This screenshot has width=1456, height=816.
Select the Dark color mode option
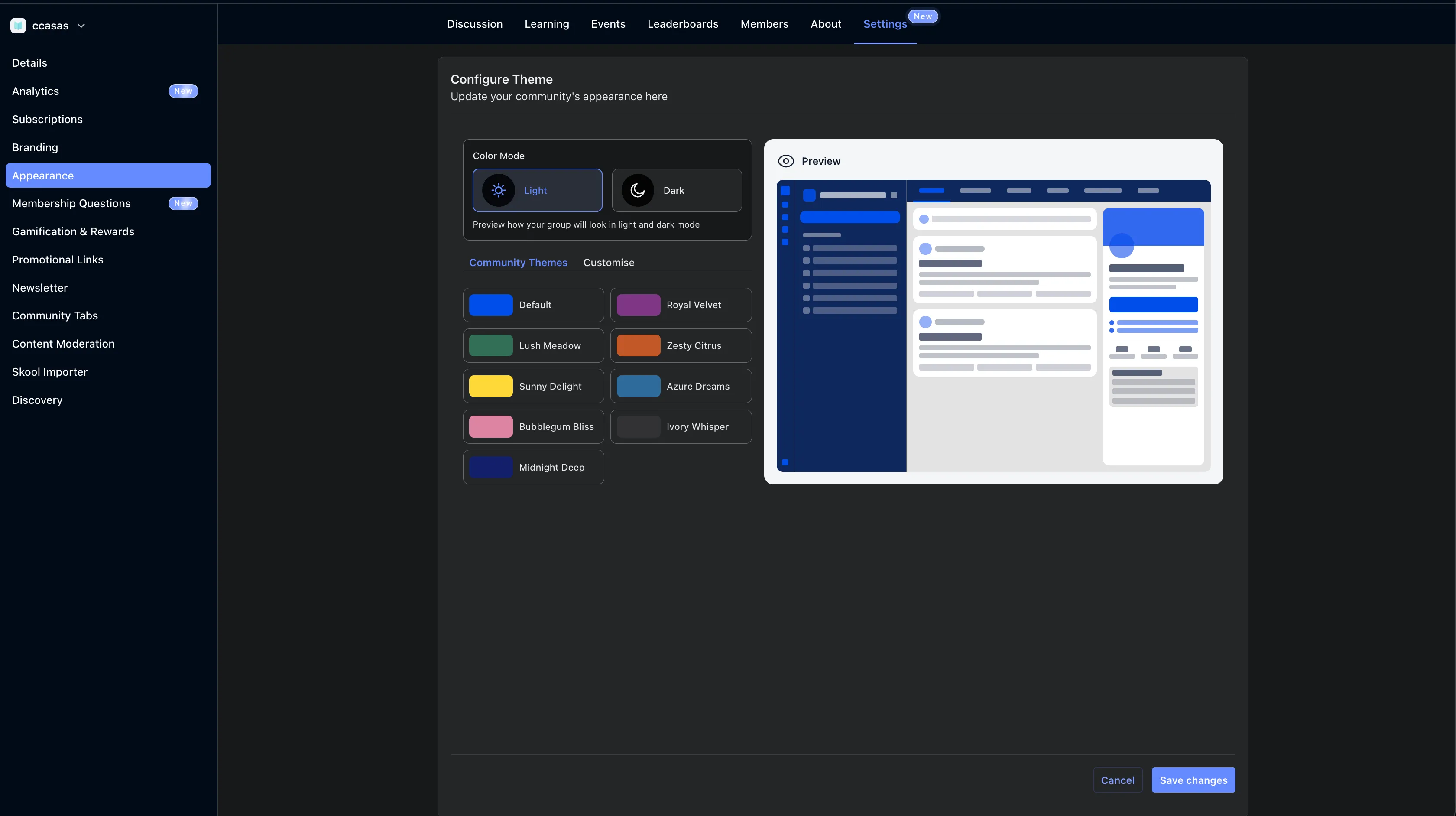pos(677,190)
